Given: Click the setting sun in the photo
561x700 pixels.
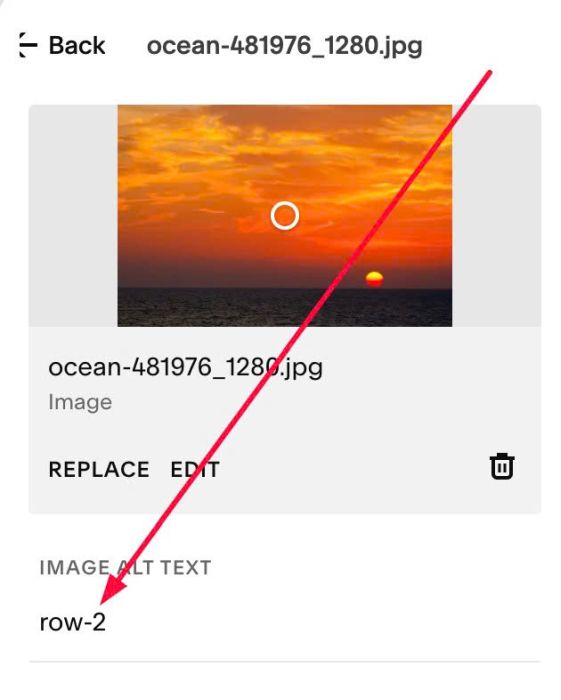Looking at the screenshot, I should (374, 279).
